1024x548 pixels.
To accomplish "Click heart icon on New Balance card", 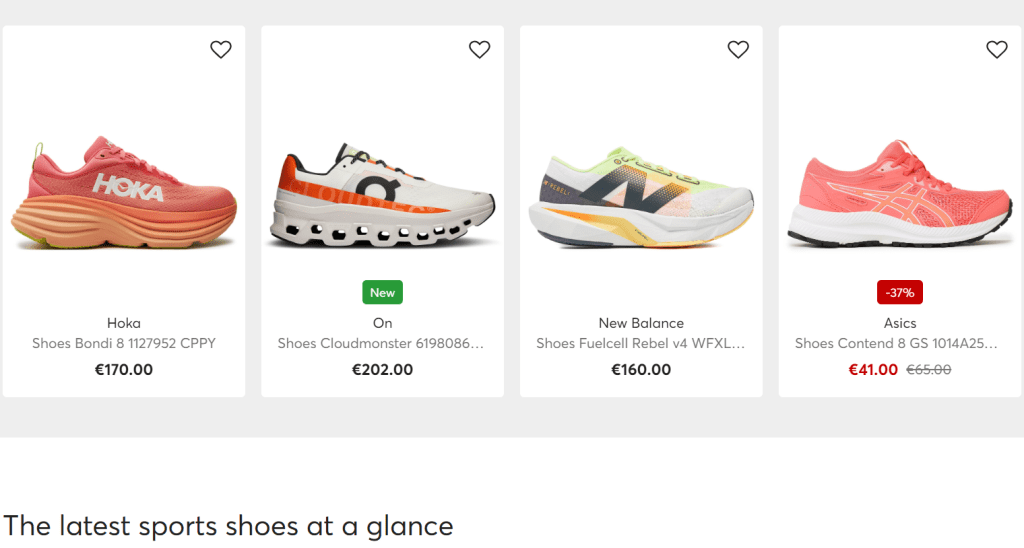I will [738, 50].
